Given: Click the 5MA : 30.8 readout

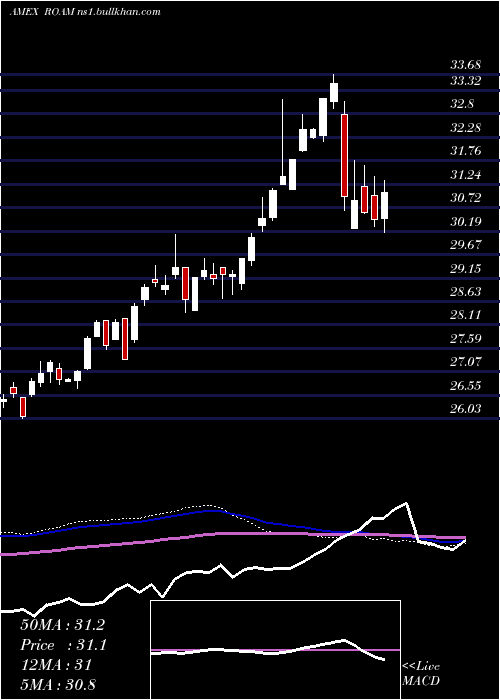Looking at the screenshot, I should [x=58, y=684].
